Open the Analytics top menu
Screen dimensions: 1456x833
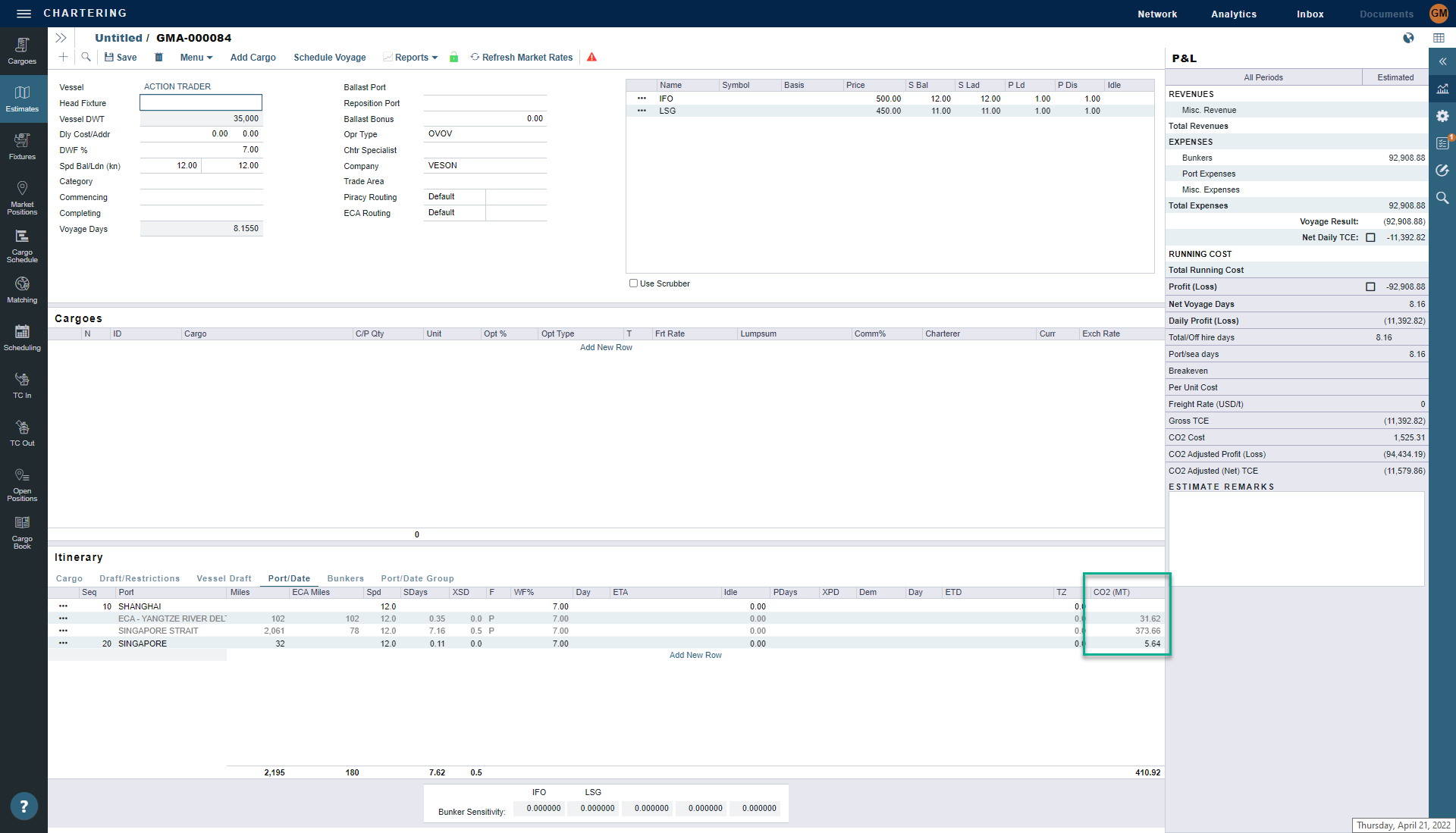click(1233, 14)
